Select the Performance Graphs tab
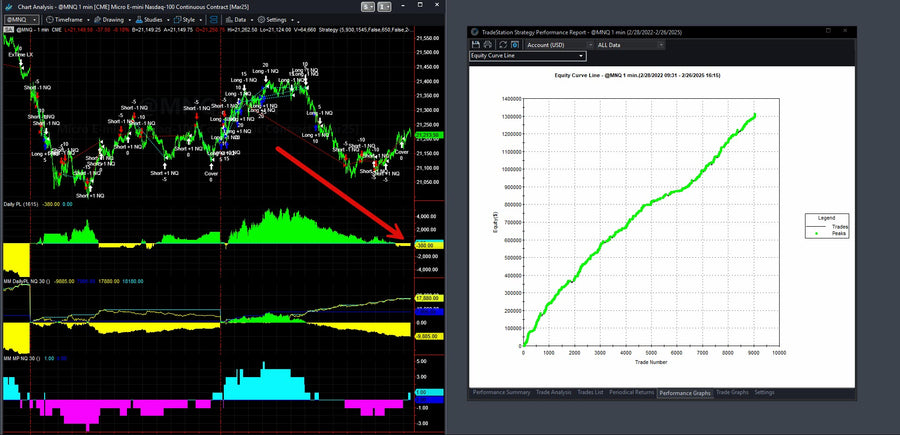 685,393
